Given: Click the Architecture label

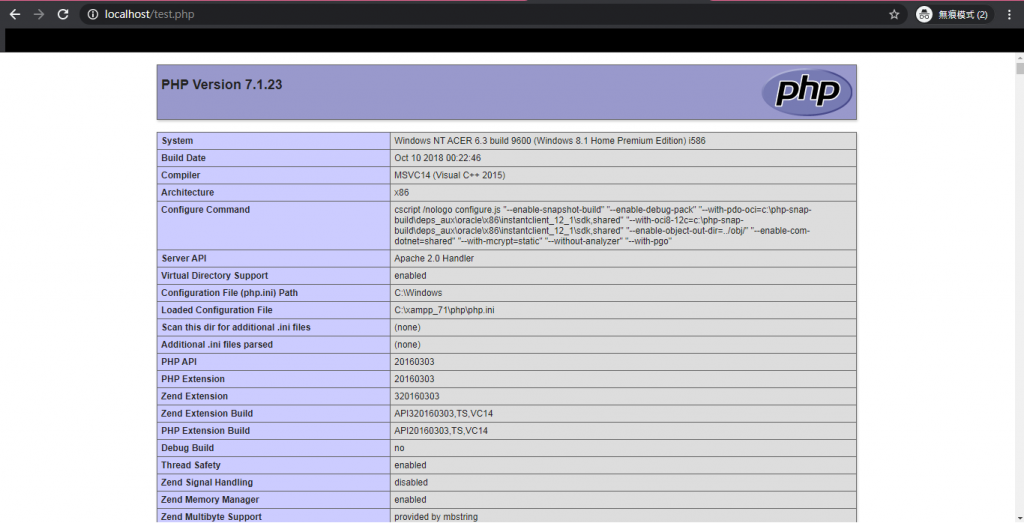Looking at the screenshot, I should pos(187,193).
